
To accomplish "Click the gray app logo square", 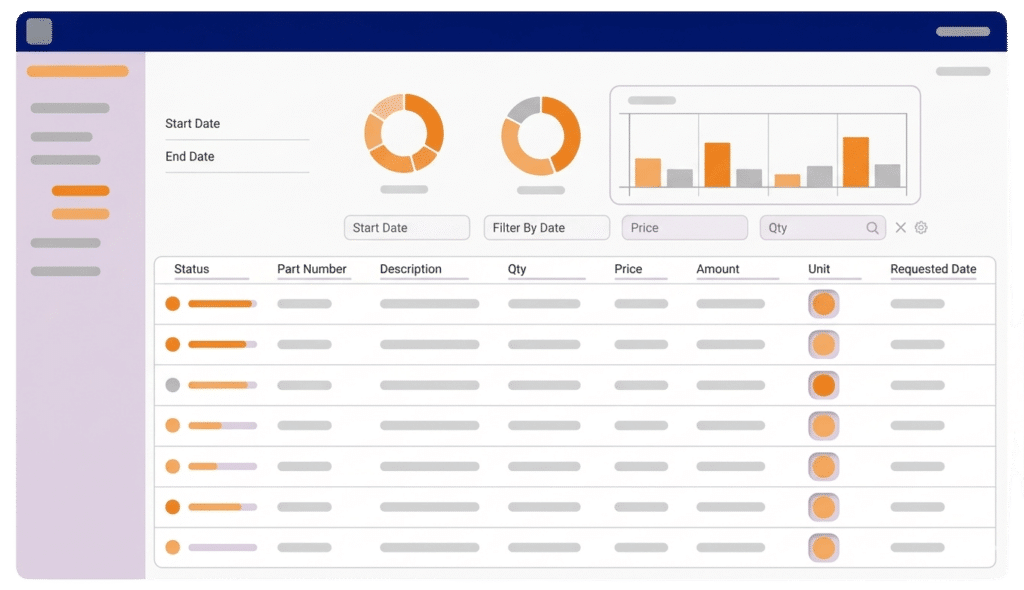I will tap(39, 31).
